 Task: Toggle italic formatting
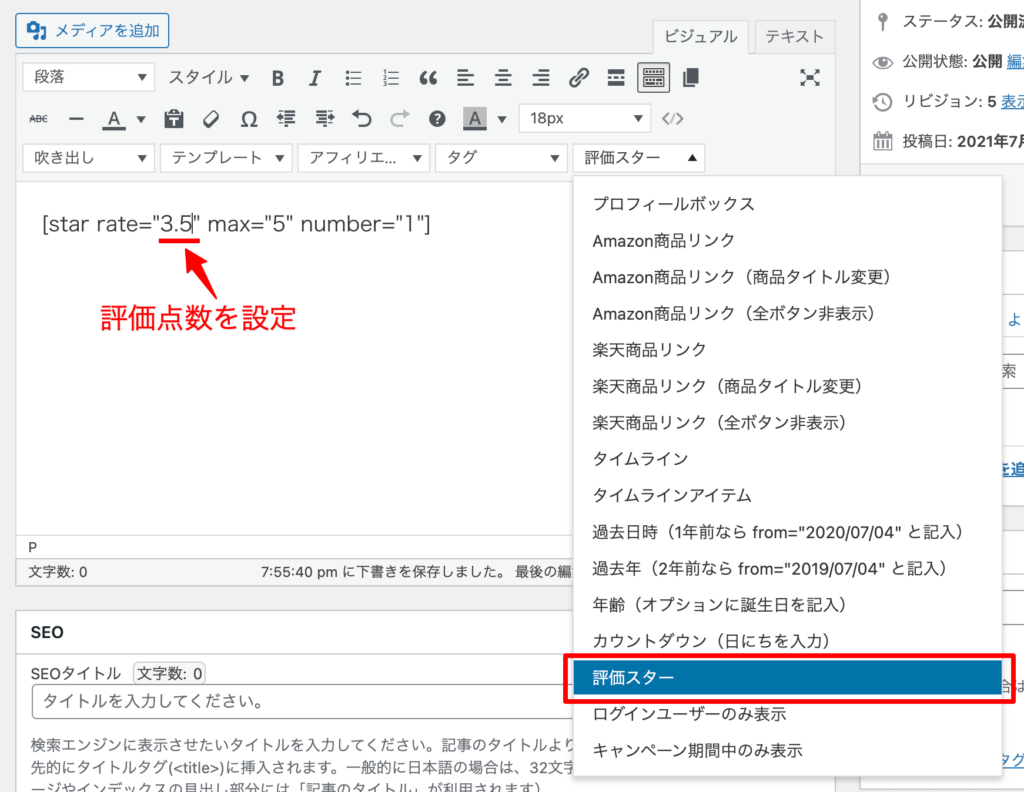tap(315, 78)
